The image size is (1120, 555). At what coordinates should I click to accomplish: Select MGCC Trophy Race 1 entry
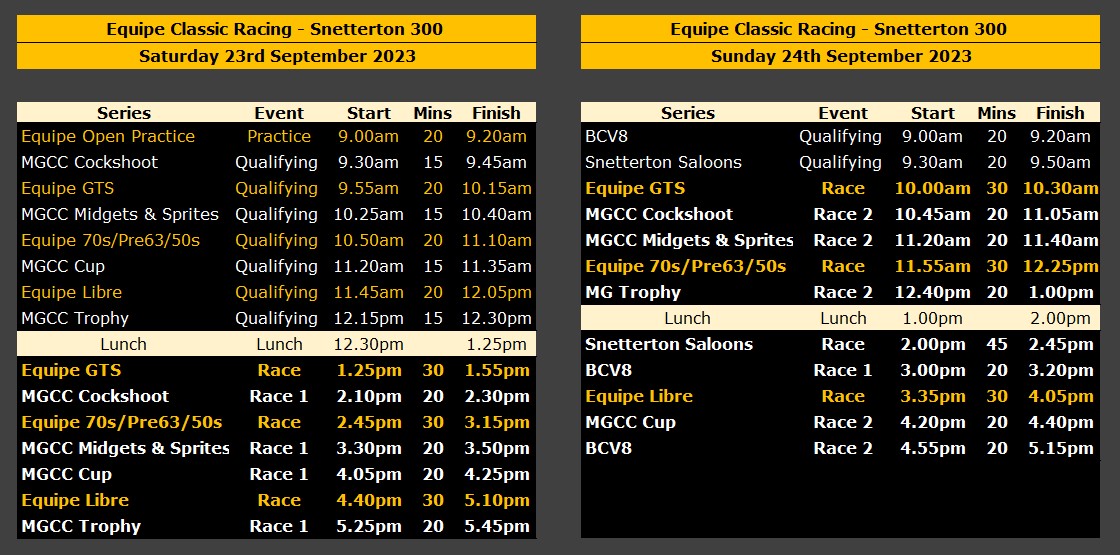coord(276,526)
